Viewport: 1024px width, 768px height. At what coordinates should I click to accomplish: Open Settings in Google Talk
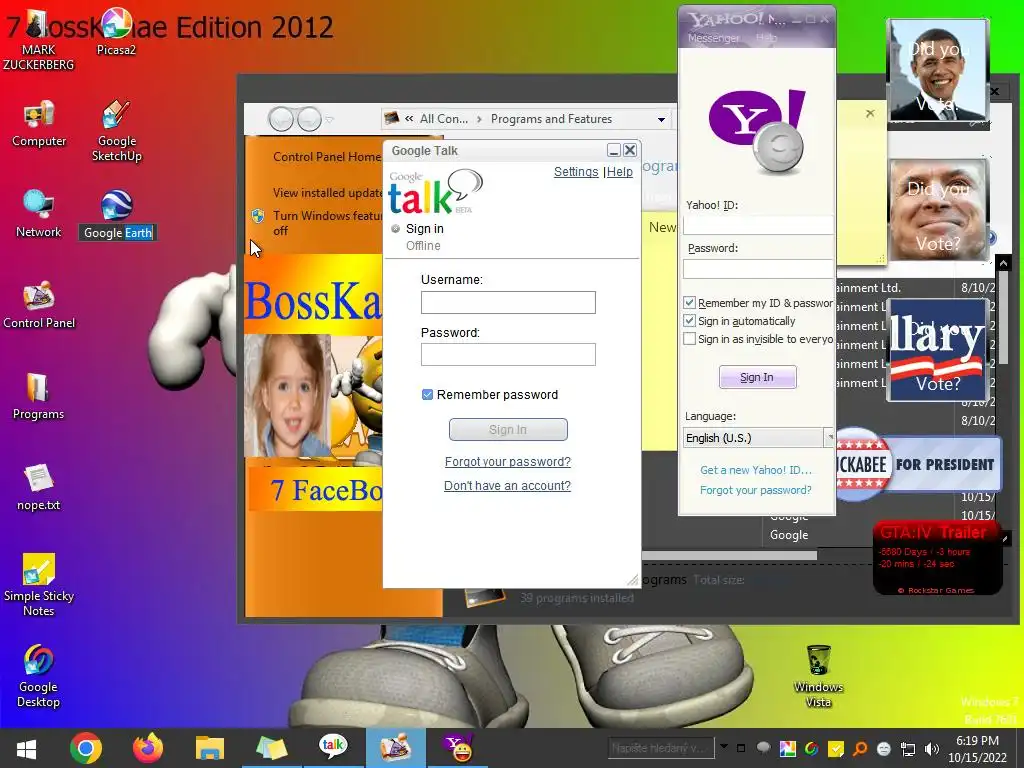click(576, 172)
